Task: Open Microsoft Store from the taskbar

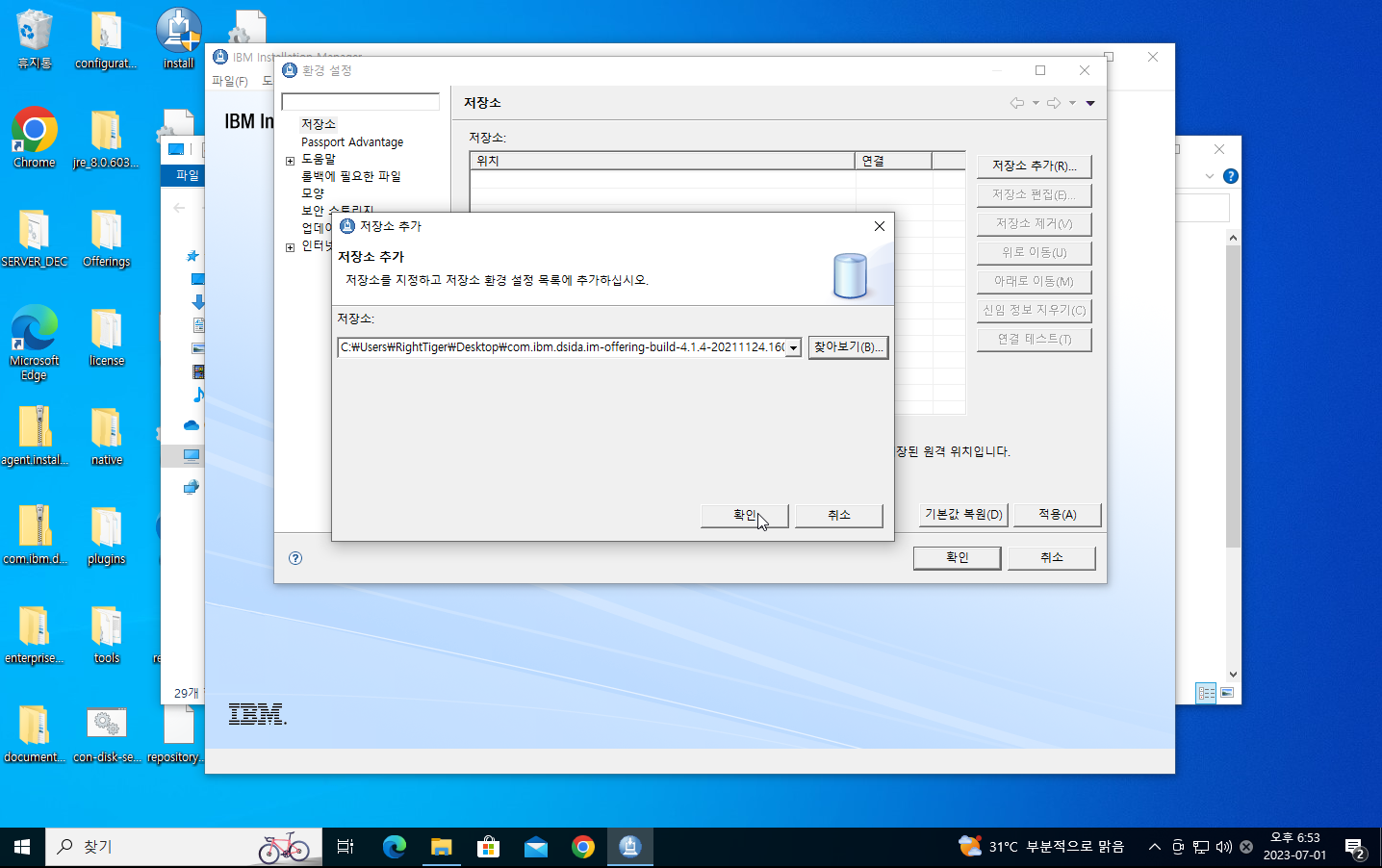Action: (488, 847)
